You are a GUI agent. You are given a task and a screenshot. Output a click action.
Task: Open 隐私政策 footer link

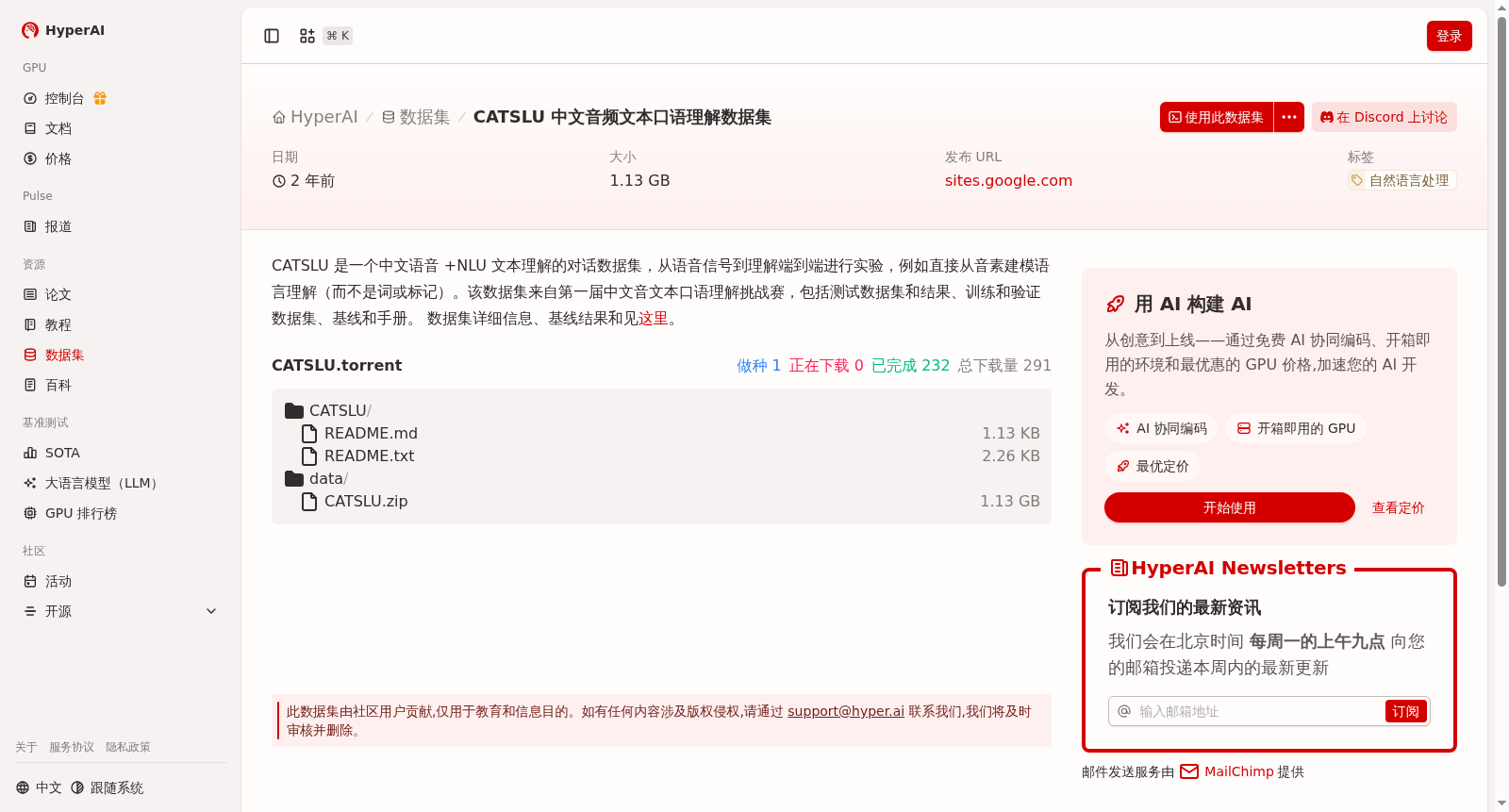pyautogui.click(x=128, y=747)
